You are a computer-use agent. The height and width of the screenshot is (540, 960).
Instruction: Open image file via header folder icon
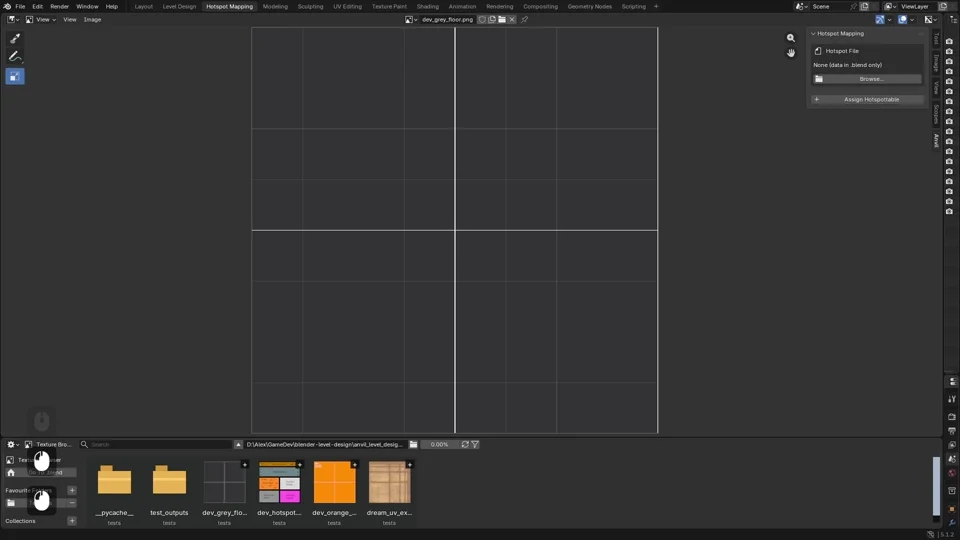(502, 20)
